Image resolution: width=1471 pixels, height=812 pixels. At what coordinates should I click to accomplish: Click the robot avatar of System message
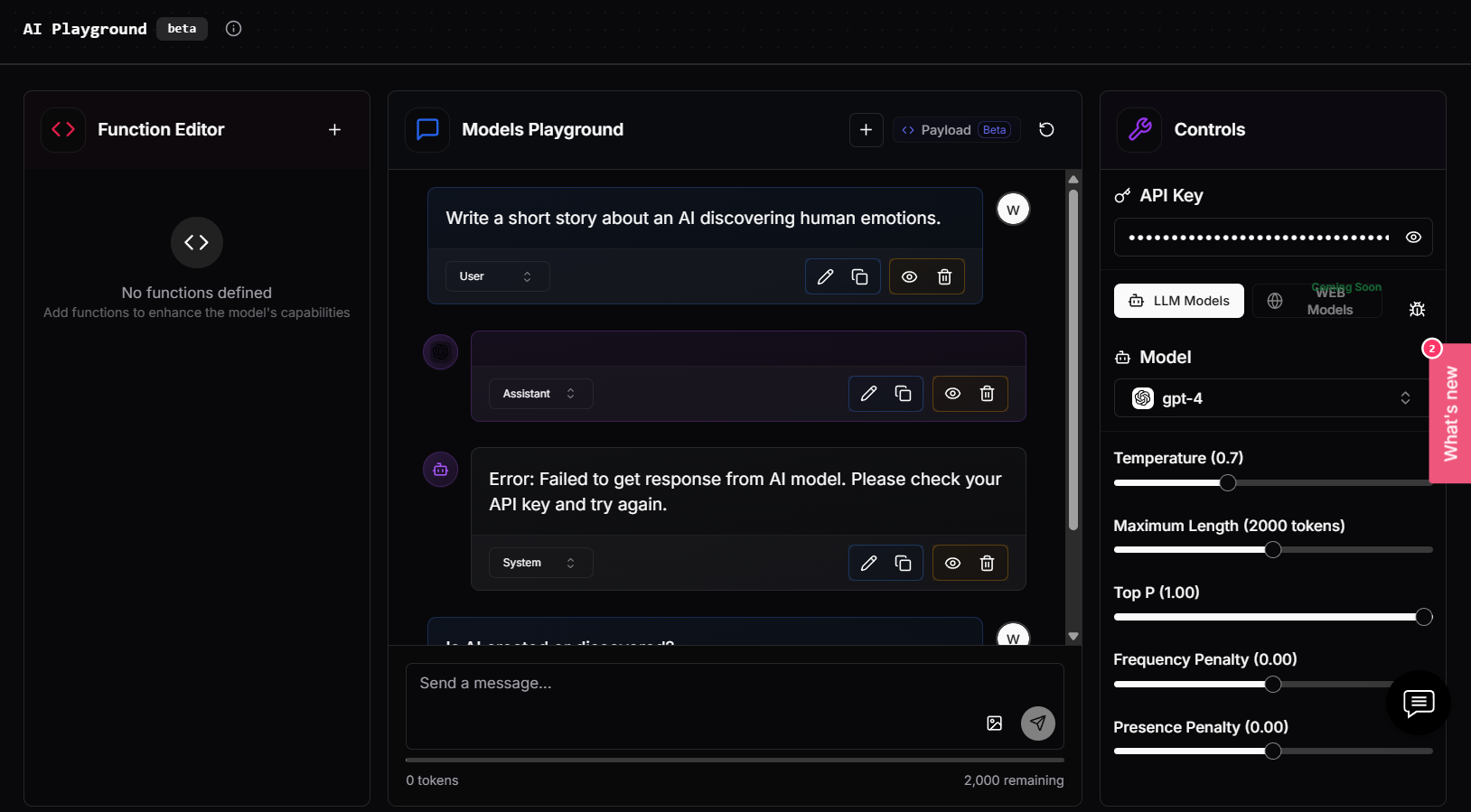pyautogui.click(x=441, y=470)
